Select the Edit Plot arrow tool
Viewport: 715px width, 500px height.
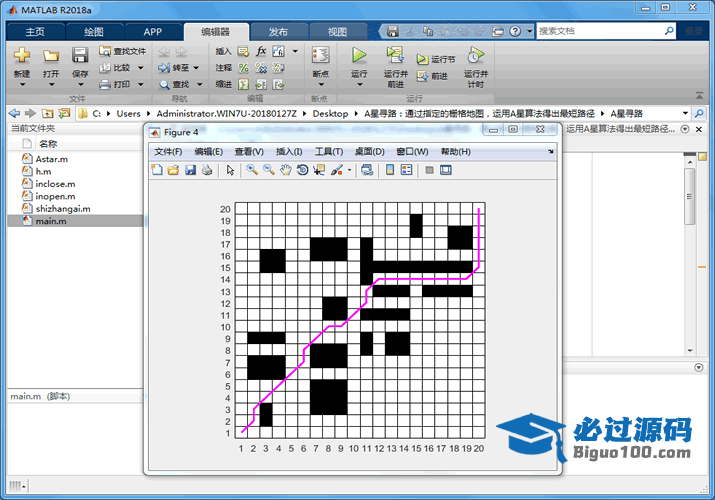pyautogui.click(x=230, y=170)
